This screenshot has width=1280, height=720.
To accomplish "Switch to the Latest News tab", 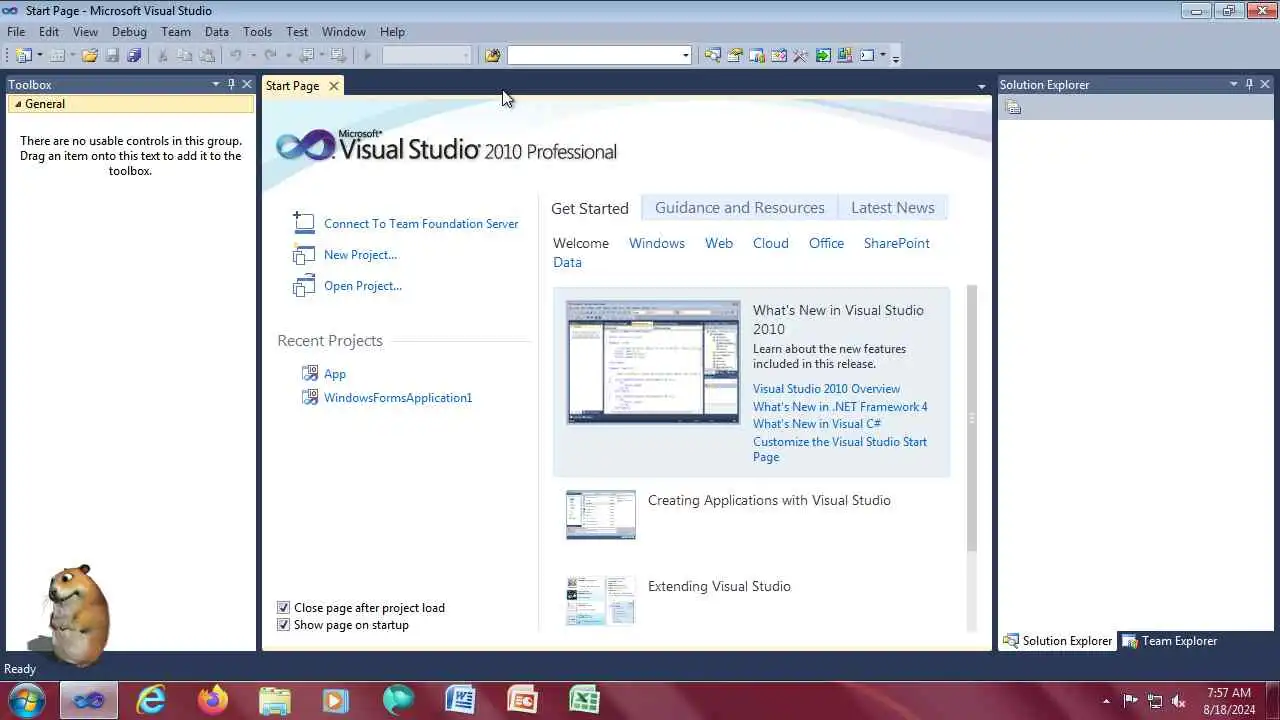I will coord(893,208).
